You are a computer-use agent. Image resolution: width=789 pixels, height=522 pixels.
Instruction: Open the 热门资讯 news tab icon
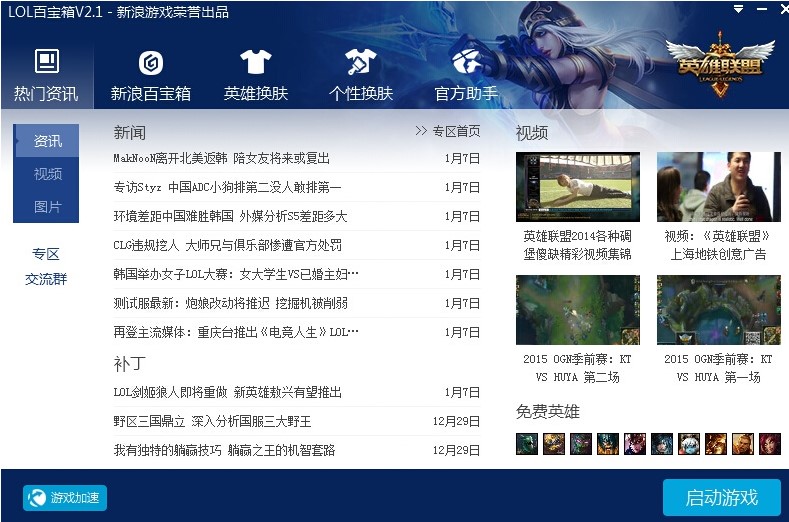(47, 61)
